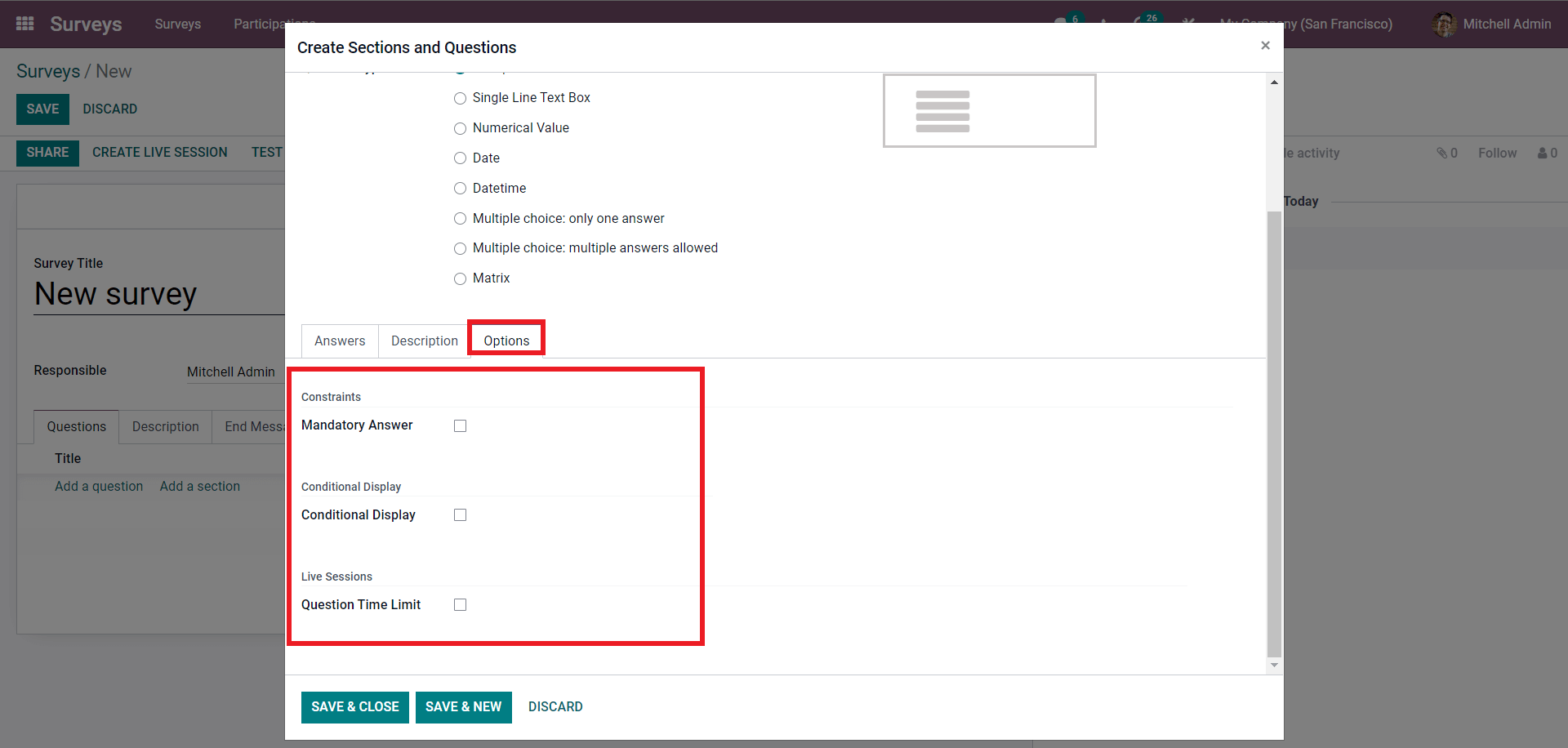Click Add a question link
The height and width of the screenshot is (748, 1568).
[x=99, y=486]
